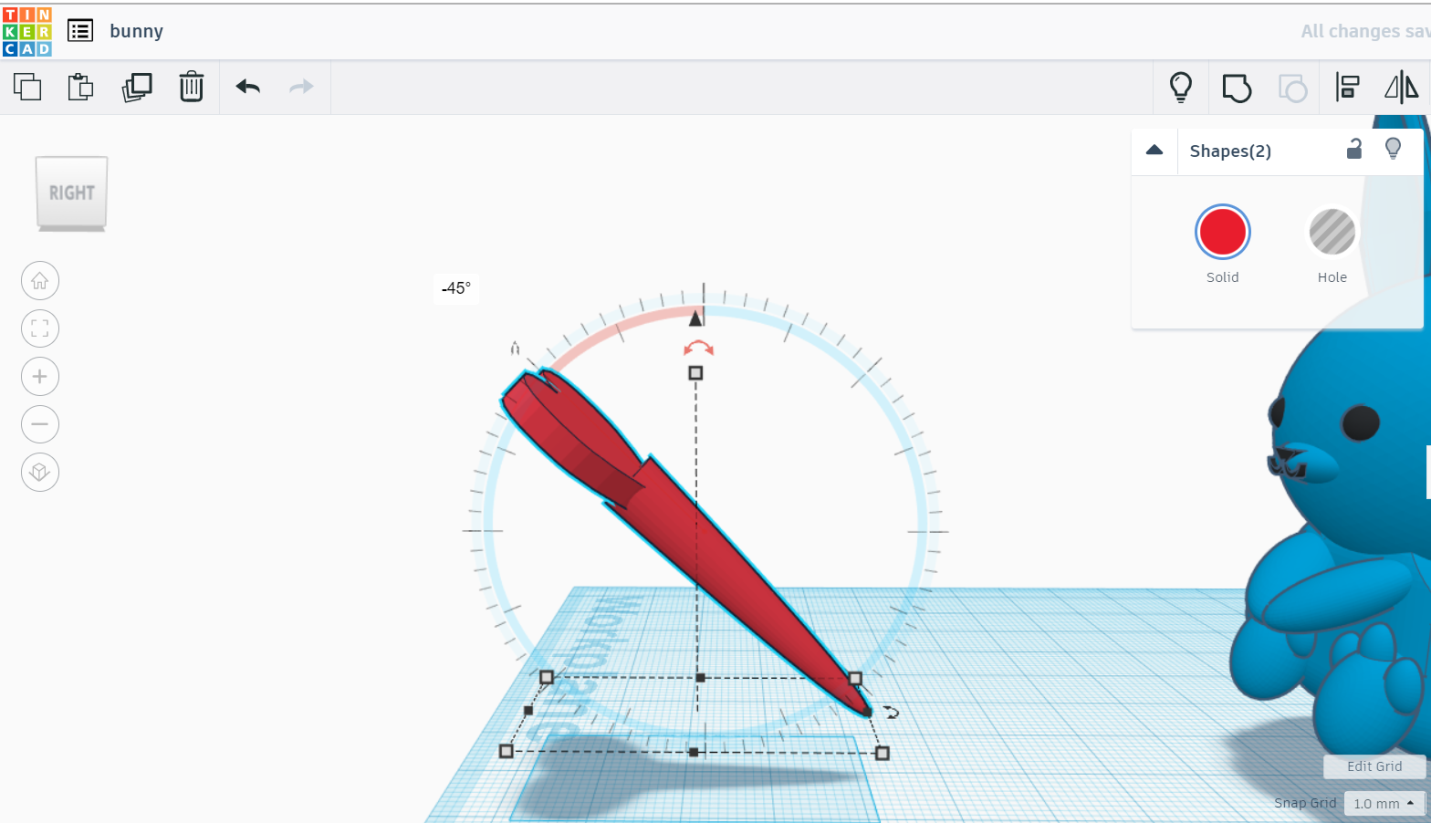
Task: Zoom out the workplane view
Action: point(40,424)
